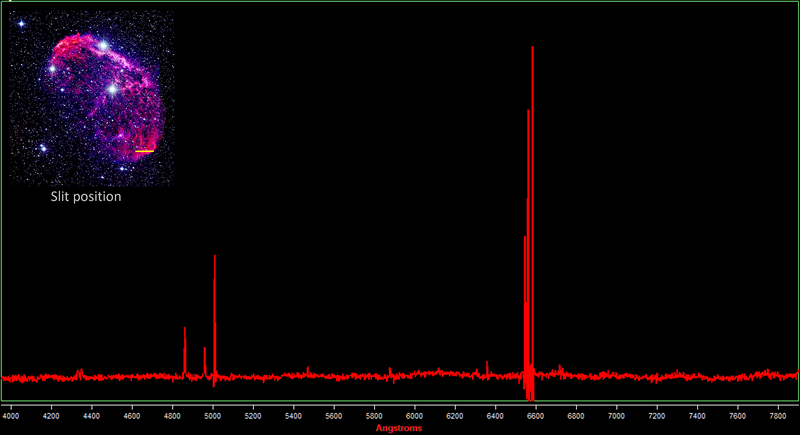
Task: Select the 7000 wavelength axis label
Action: [x=616, y=414]
